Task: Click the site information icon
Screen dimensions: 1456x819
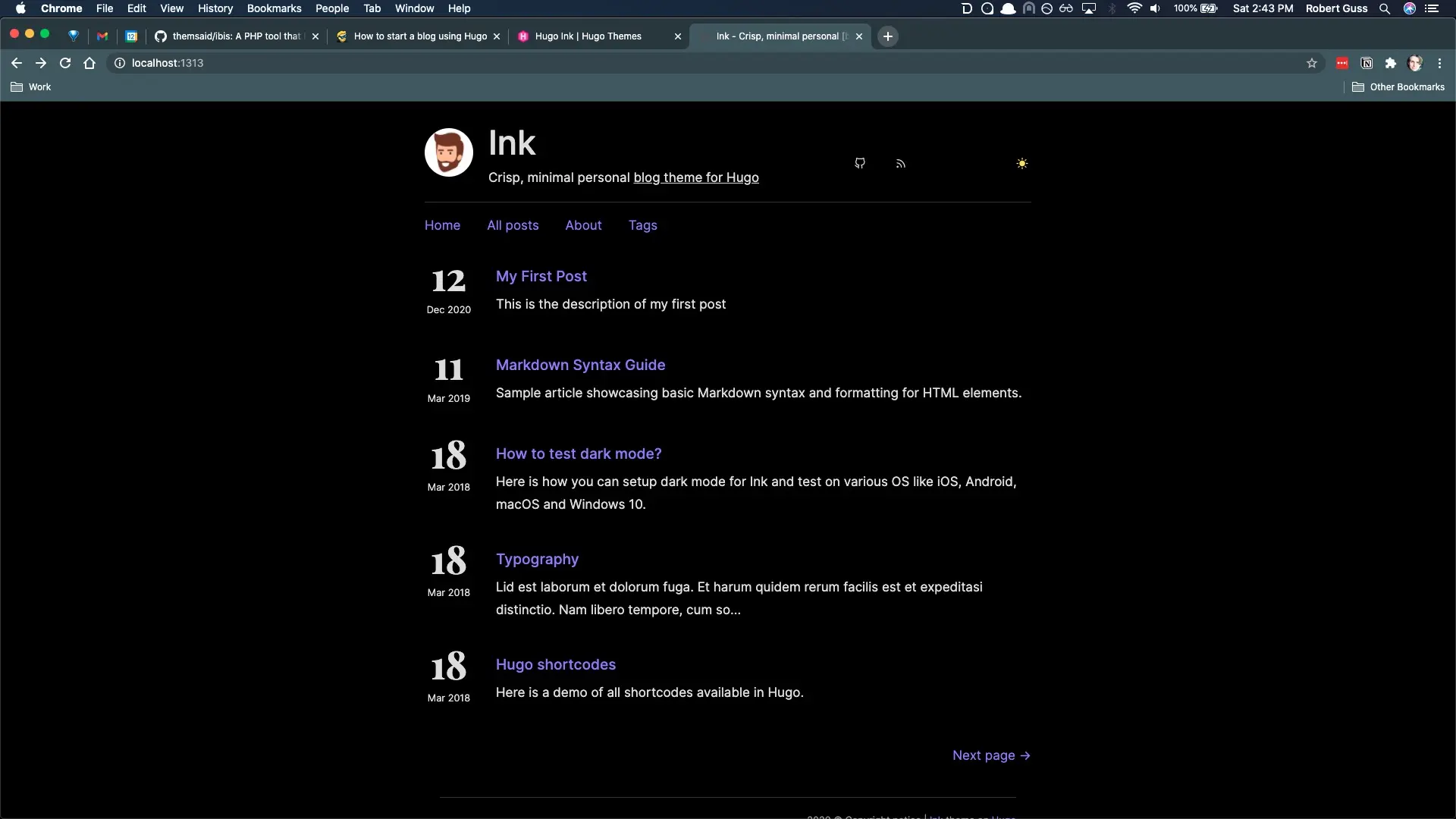Action: coord(119,63)
